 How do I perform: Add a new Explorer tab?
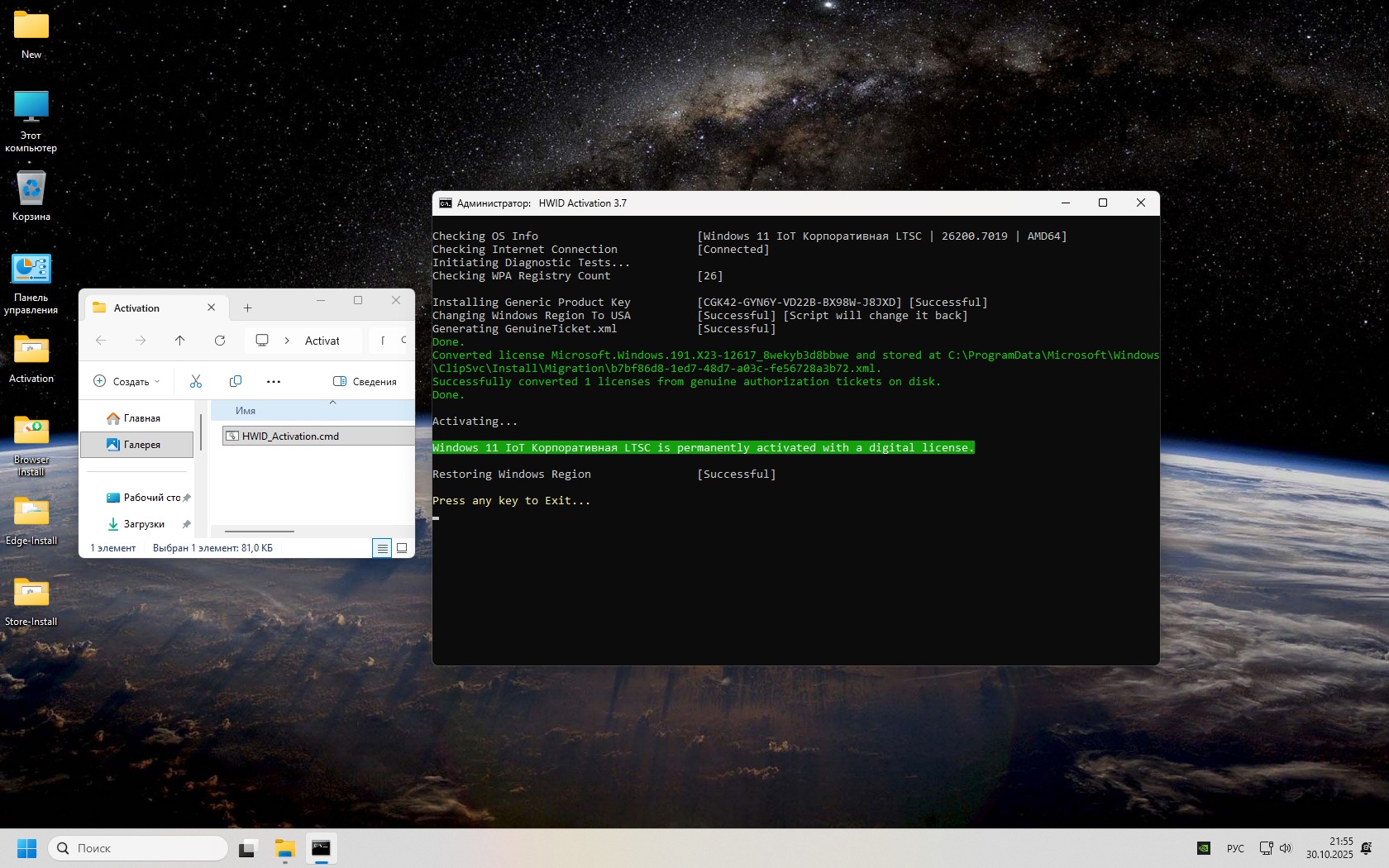point(247,308)
